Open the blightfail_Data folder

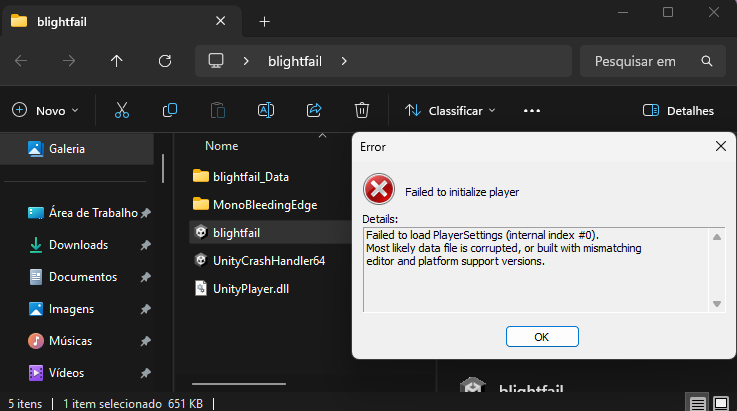(250, 176)
